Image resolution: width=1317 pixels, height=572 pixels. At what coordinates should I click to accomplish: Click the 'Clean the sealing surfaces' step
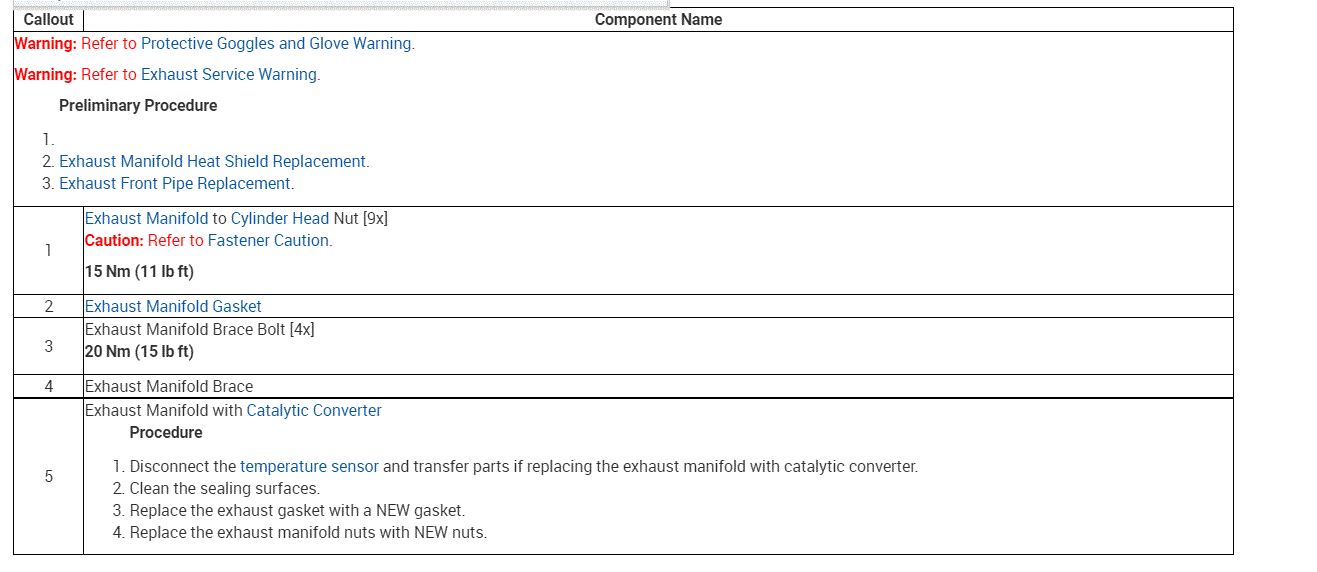[x=224, y=489]
